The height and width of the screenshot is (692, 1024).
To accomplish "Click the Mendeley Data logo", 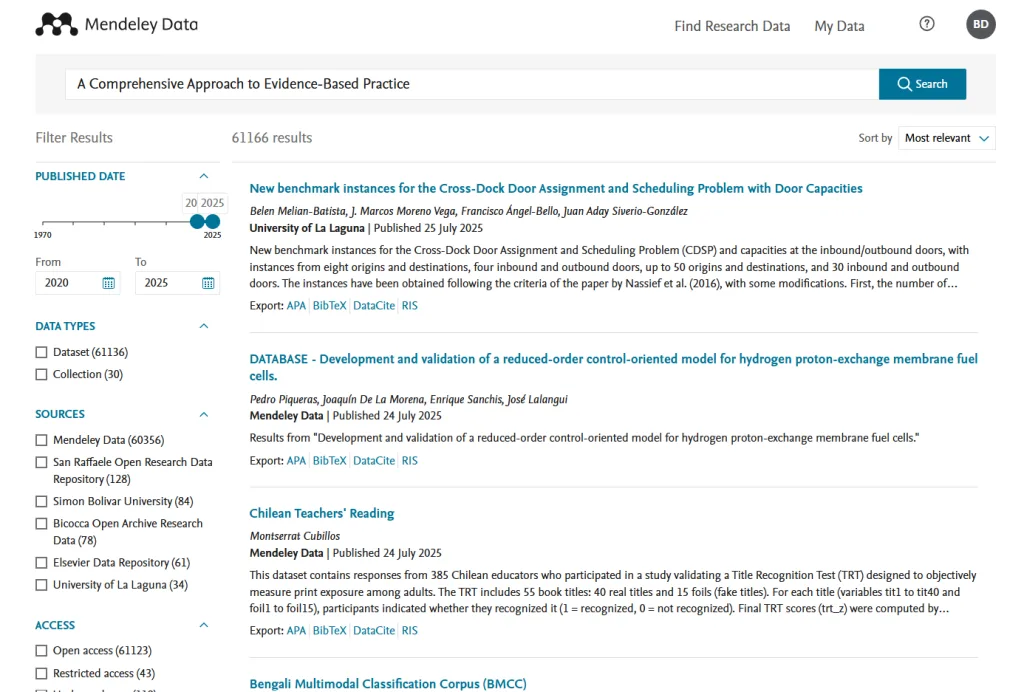I will point(116,25).
